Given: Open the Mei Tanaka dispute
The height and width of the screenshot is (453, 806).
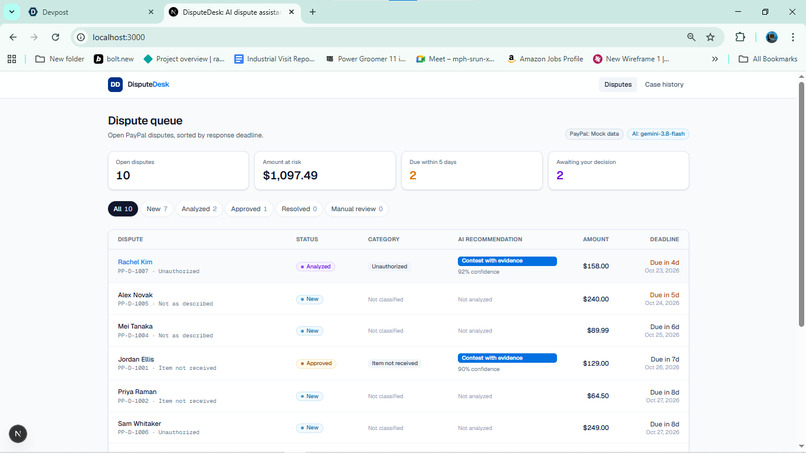Looking at the screenshot, I should (135, 326).
